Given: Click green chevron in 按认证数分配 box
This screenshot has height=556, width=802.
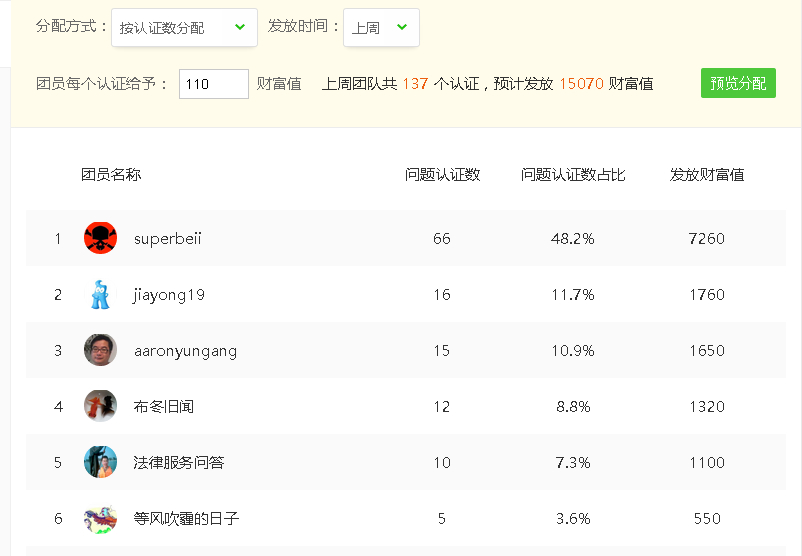Looking at the screenshot, I should (x=240, y=27).
